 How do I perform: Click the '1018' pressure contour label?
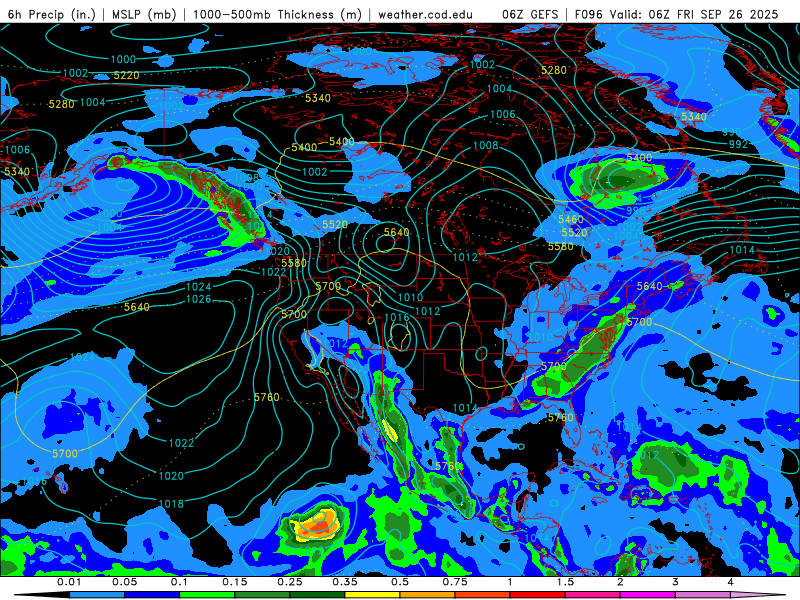click(x=171, y=504)
